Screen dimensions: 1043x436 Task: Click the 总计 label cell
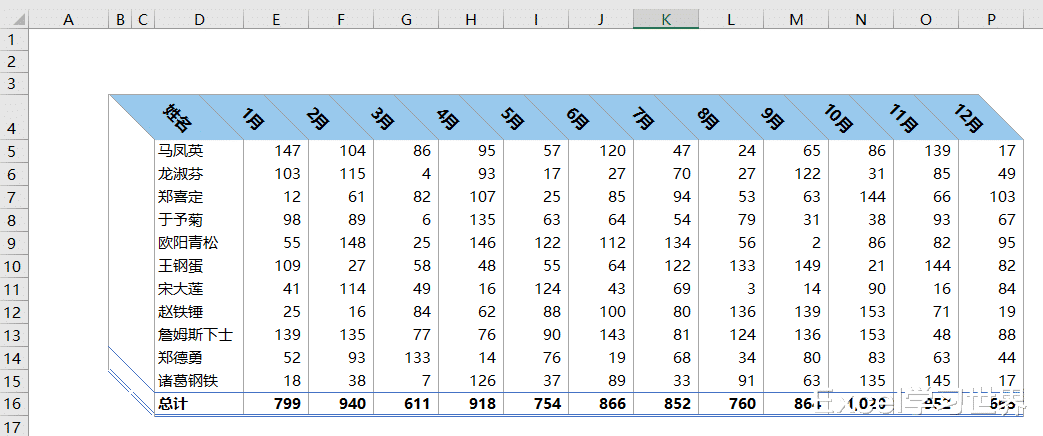200,403
